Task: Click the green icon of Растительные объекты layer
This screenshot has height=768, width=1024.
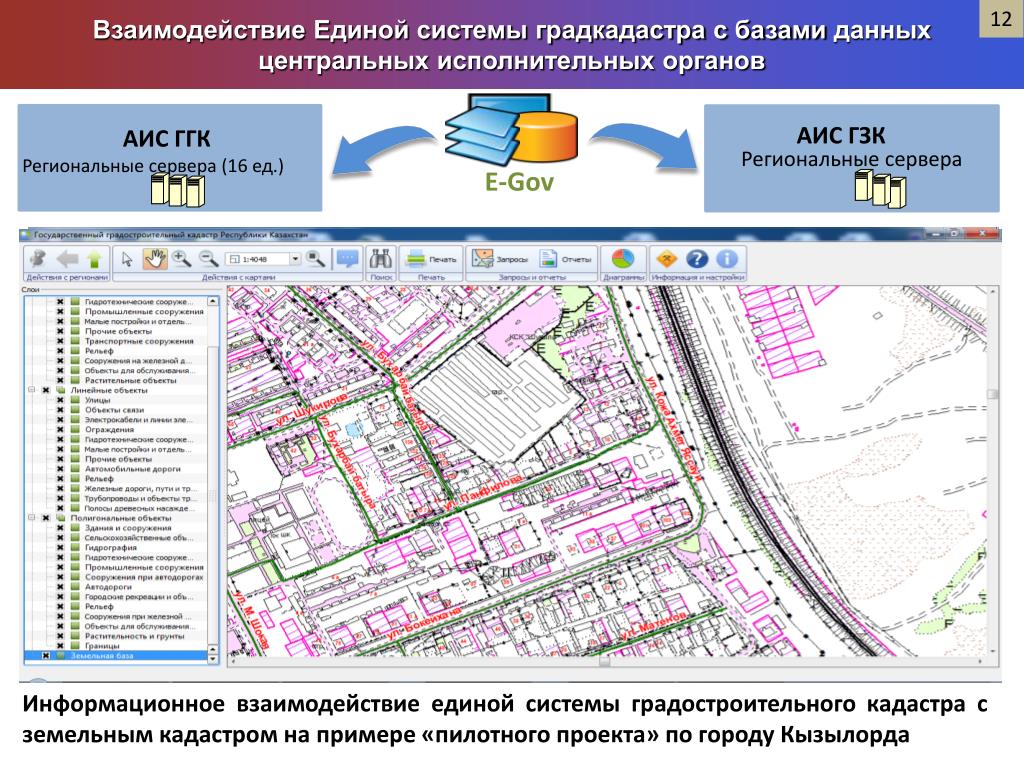Action: pyautogui.click(x=75, y=380)
